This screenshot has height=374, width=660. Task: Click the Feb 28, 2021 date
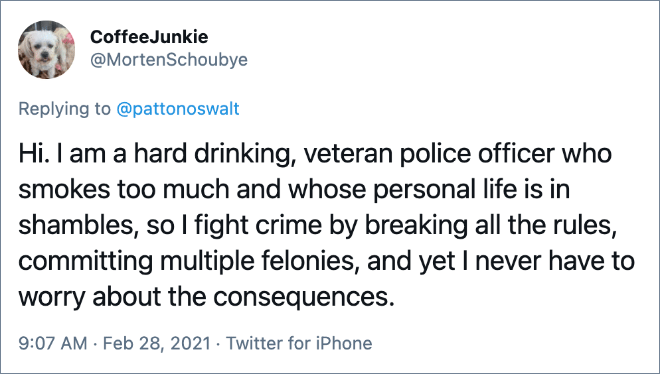pos(157,343)
